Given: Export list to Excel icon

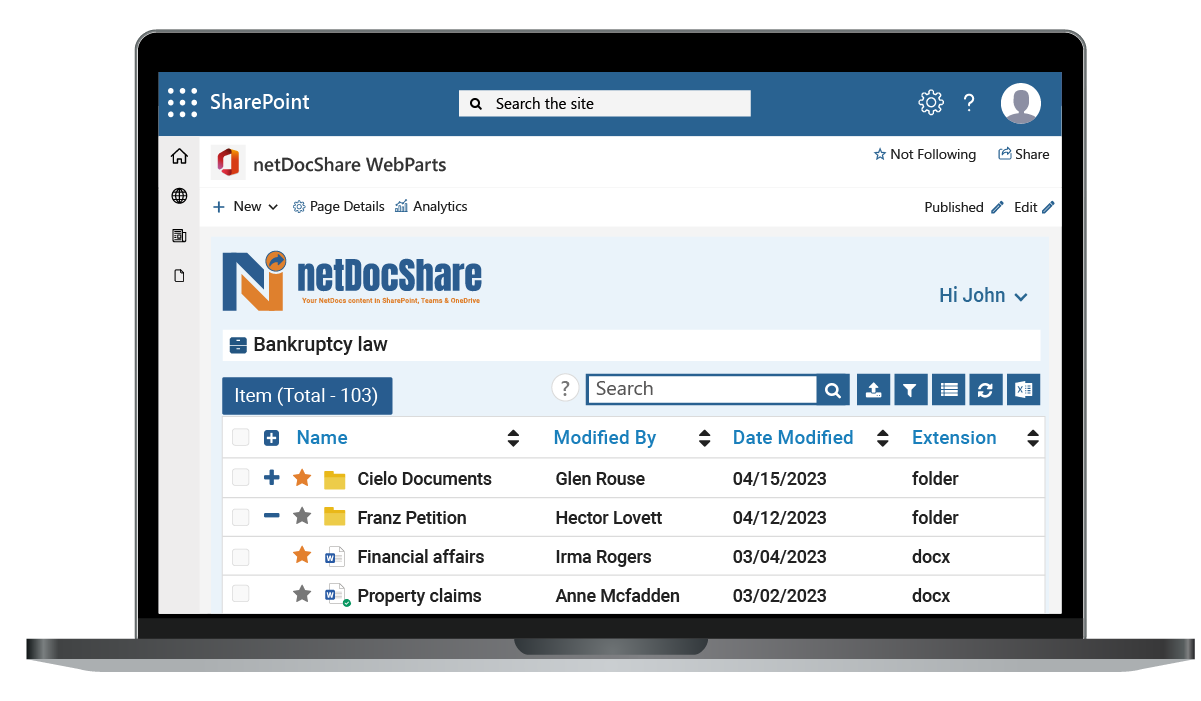Looking at the screenshot, I should (1023, 390).
